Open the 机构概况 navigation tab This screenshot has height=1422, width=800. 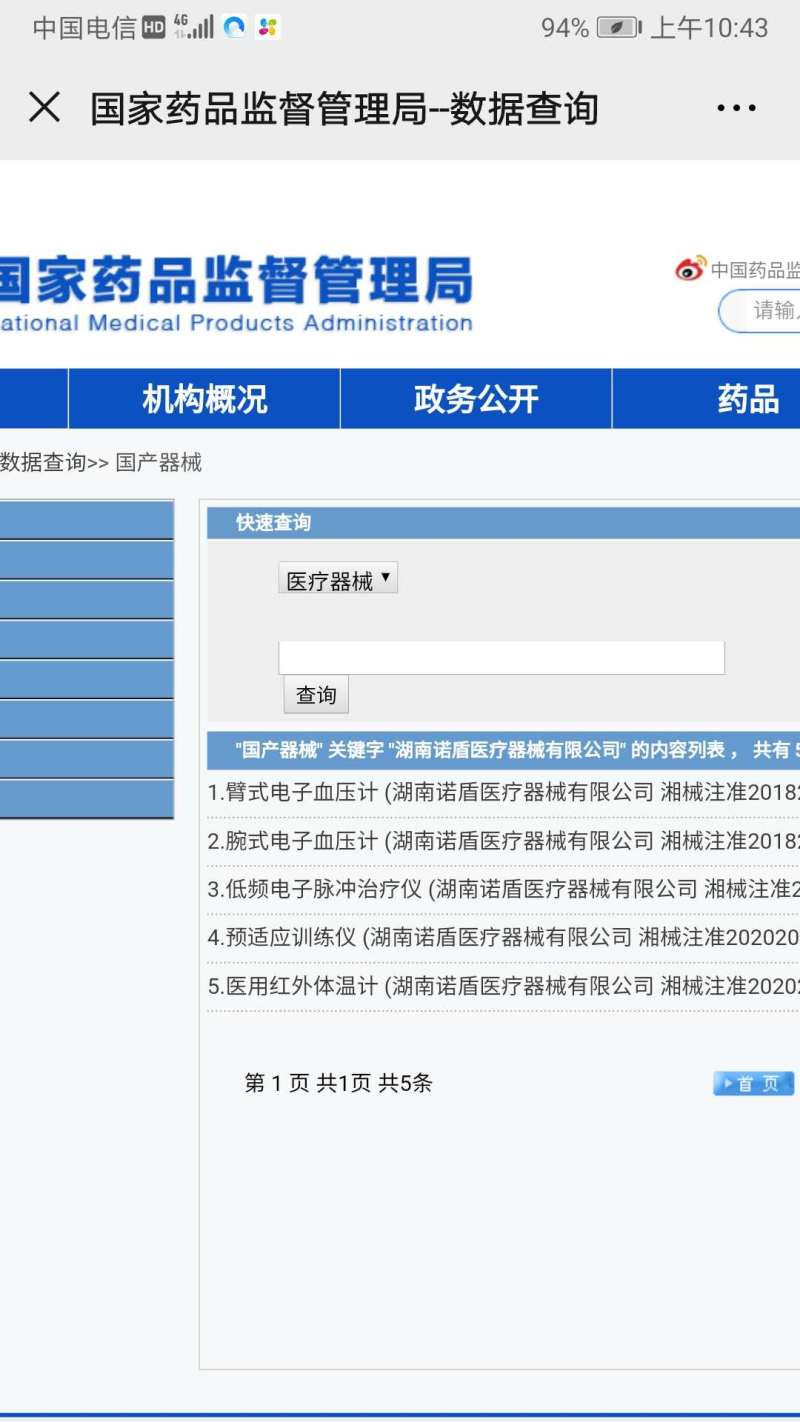204,399
